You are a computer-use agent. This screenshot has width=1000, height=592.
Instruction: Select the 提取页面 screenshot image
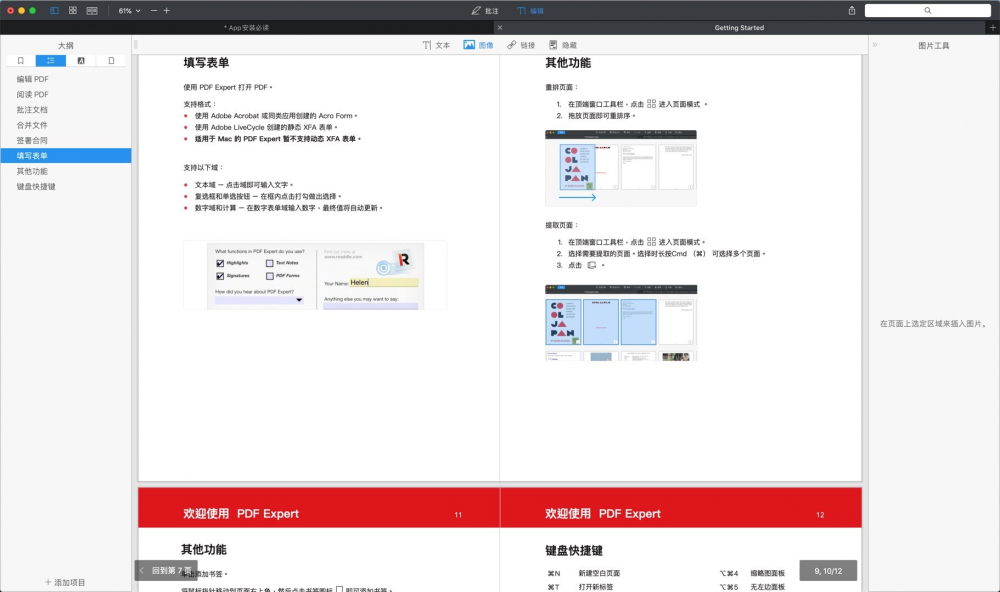[621, 323]
